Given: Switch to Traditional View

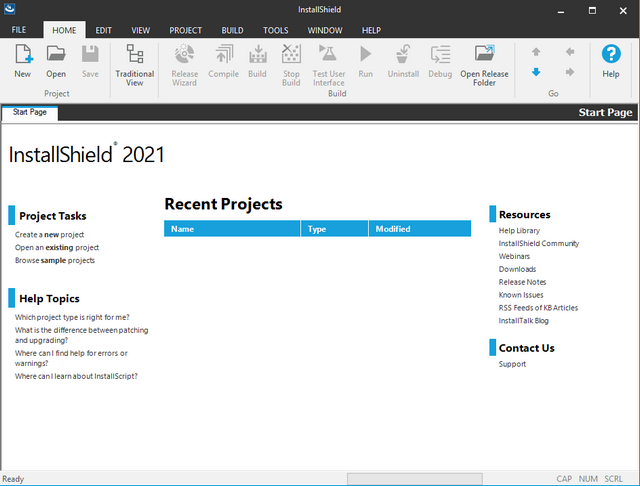Looking at the screenshot, I should pos(135,62).
